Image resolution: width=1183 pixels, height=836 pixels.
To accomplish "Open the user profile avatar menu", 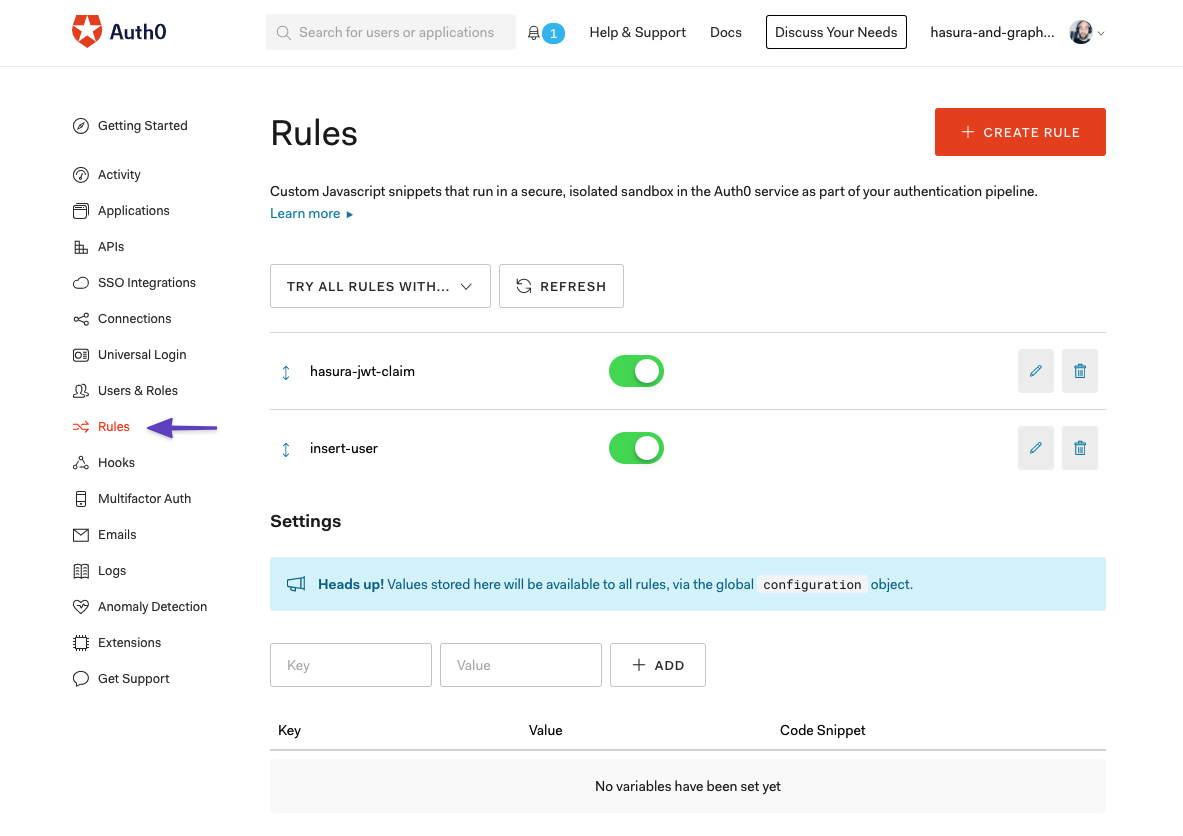I will tap(1082, 32).
